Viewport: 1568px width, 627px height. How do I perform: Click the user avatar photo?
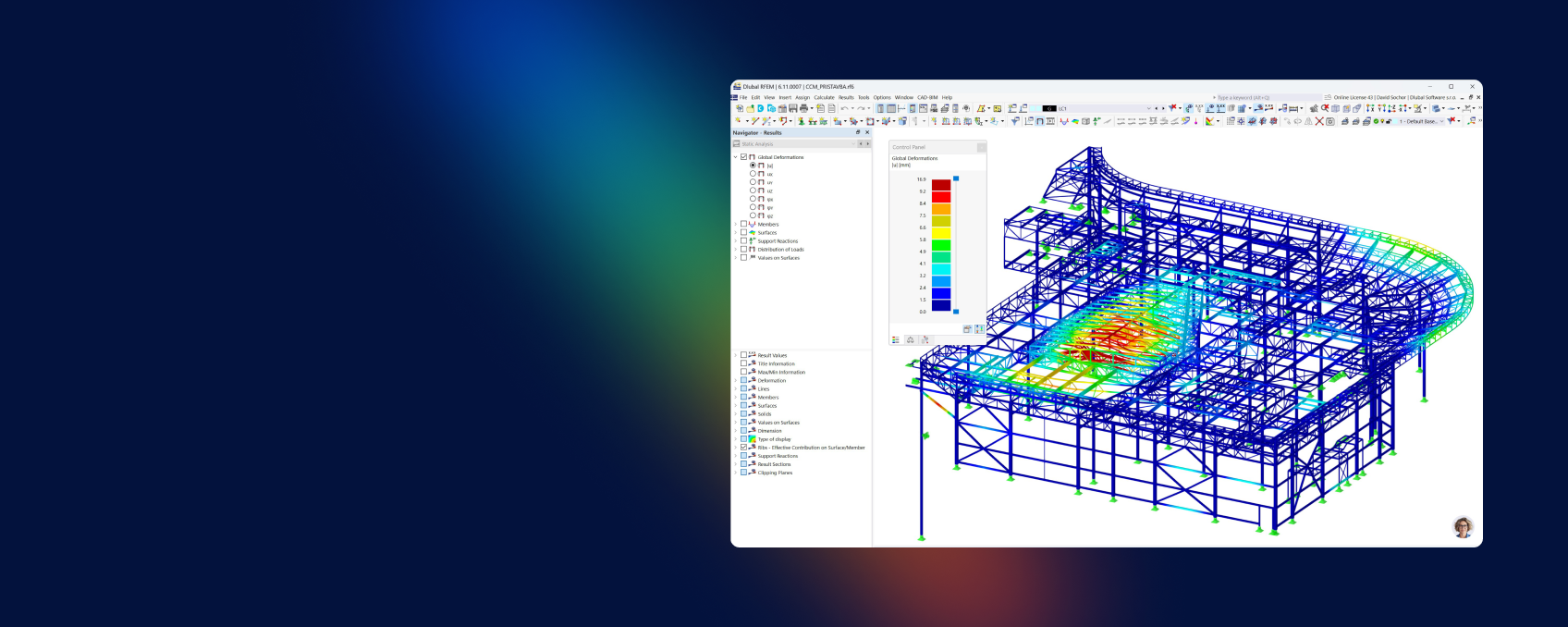click(1463, 527)
